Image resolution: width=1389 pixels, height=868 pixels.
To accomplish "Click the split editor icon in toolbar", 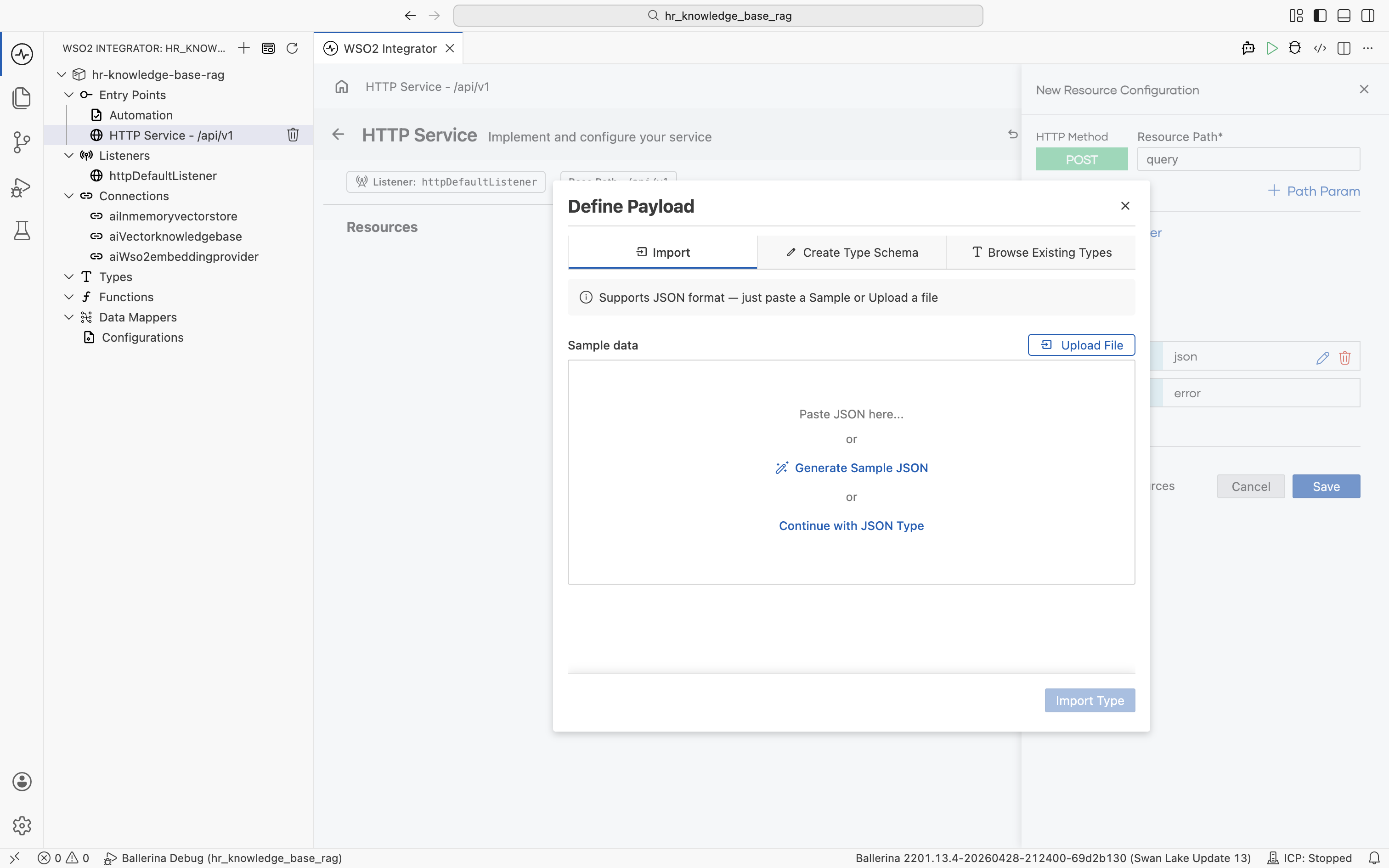I will tap(1344, 48).
